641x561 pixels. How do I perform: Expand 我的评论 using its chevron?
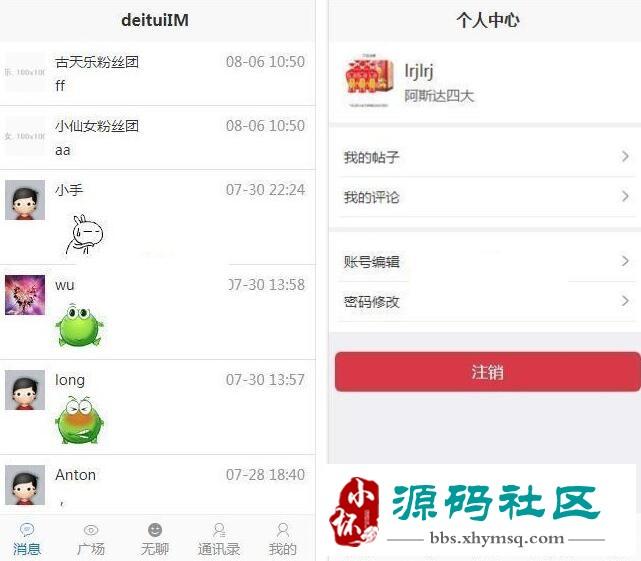click(x=625, y=196)
